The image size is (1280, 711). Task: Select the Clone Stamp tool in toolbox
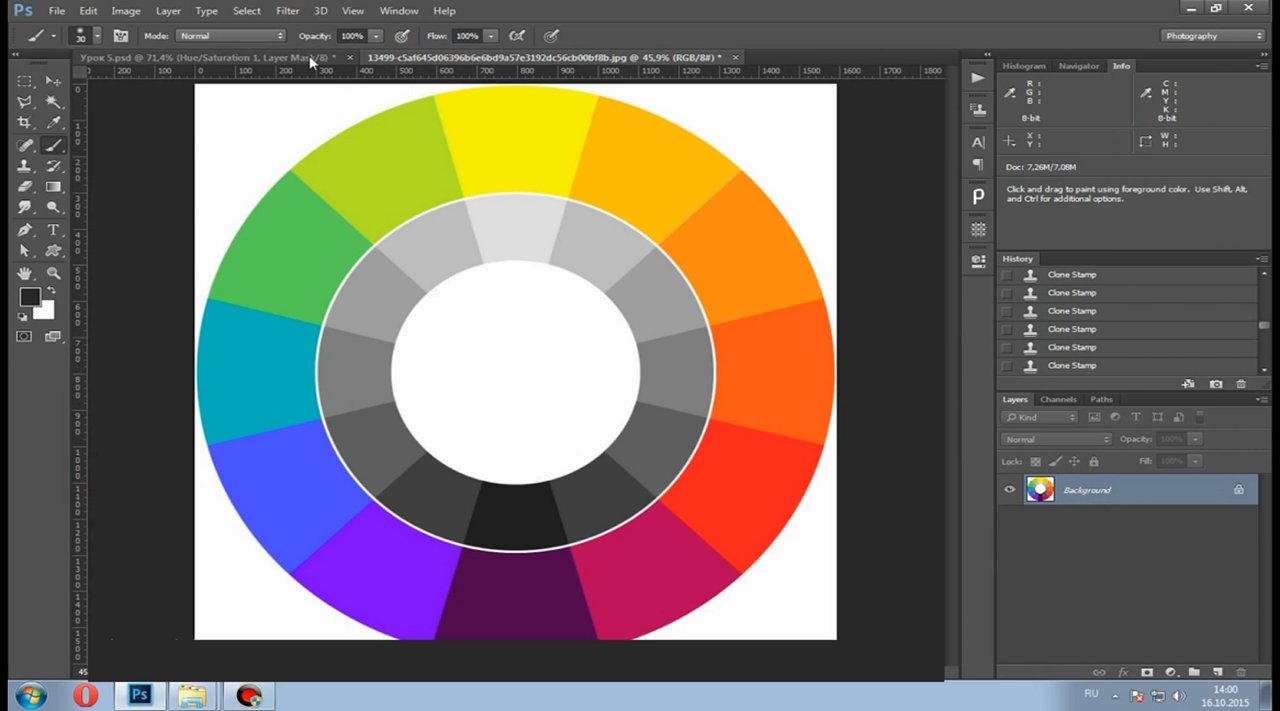pyautogui.click(x=25, y=166)
